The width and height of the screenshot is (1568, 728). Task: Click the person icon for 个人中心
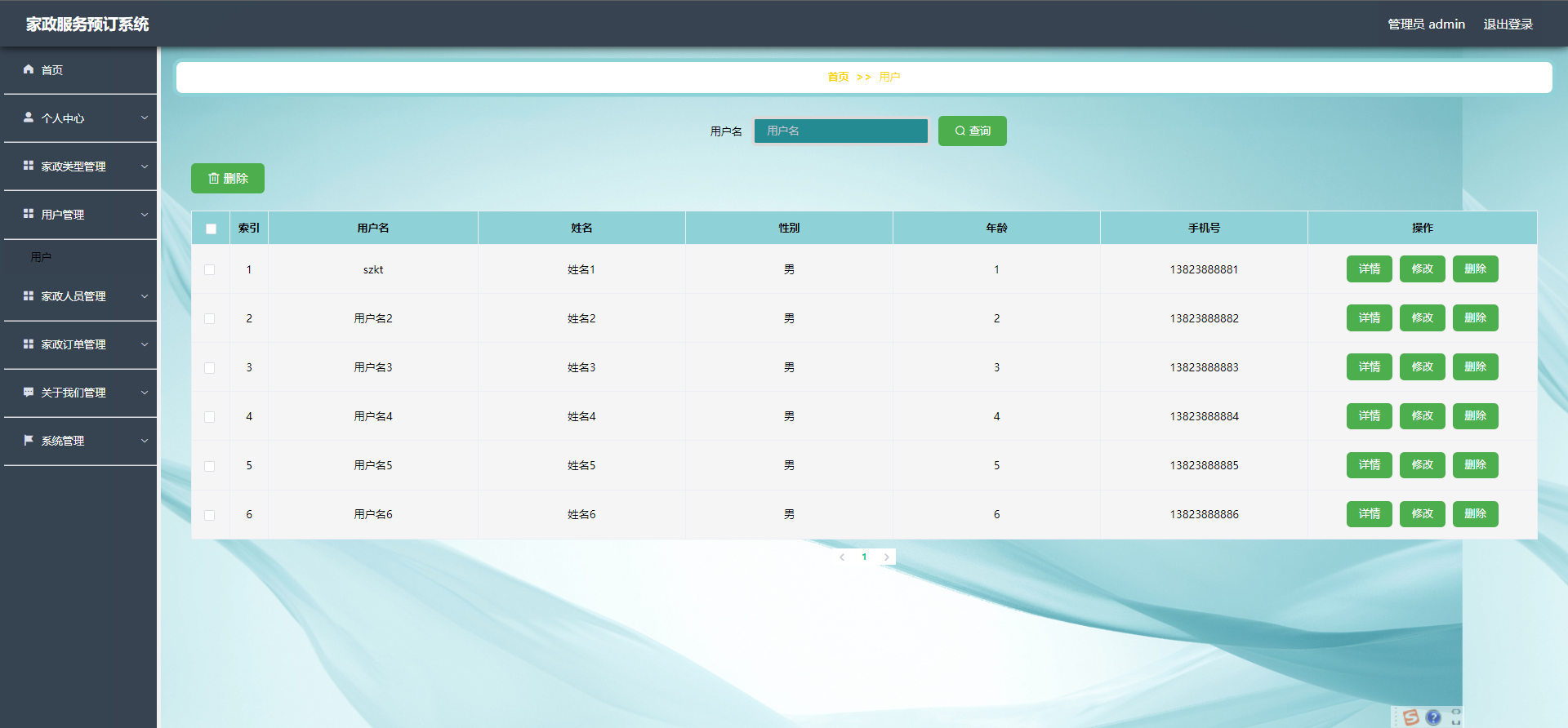click(29, 118)
